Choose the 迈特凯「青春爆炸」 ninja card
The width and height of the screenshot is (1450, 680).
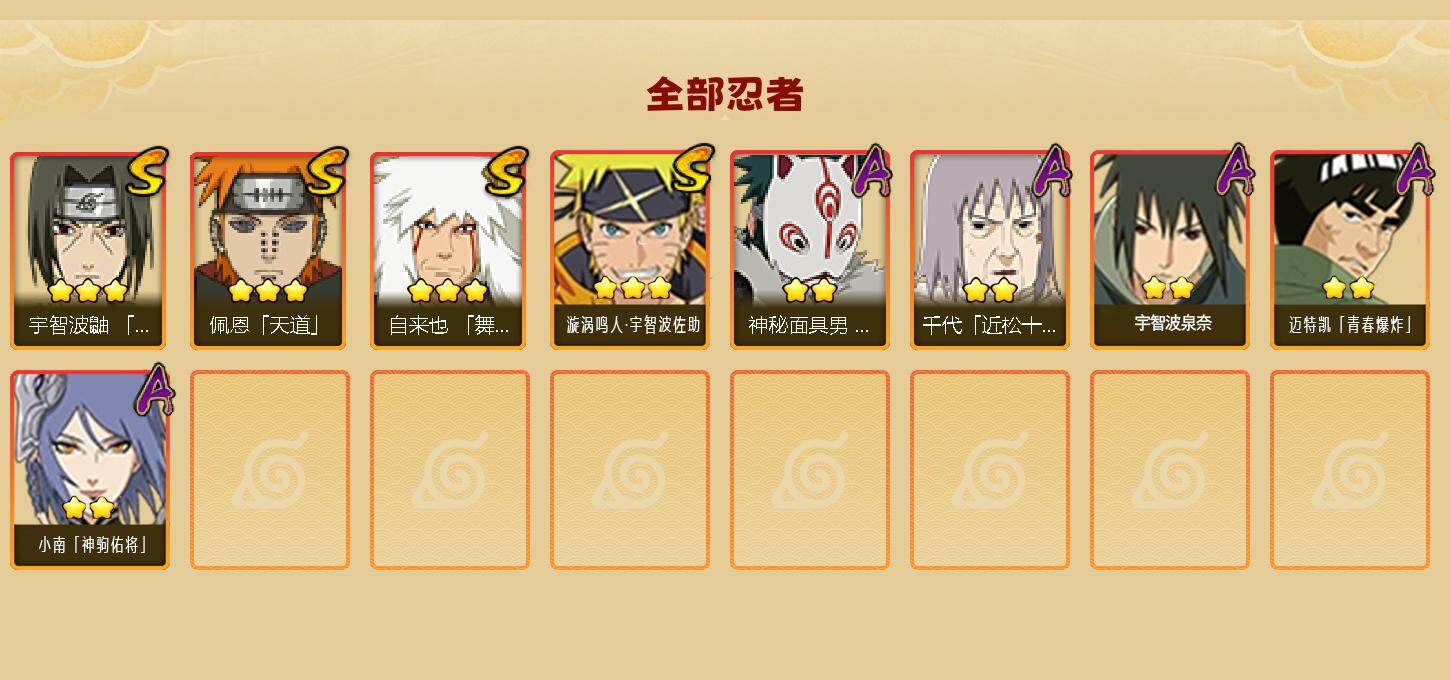[x=1350, y=250]
